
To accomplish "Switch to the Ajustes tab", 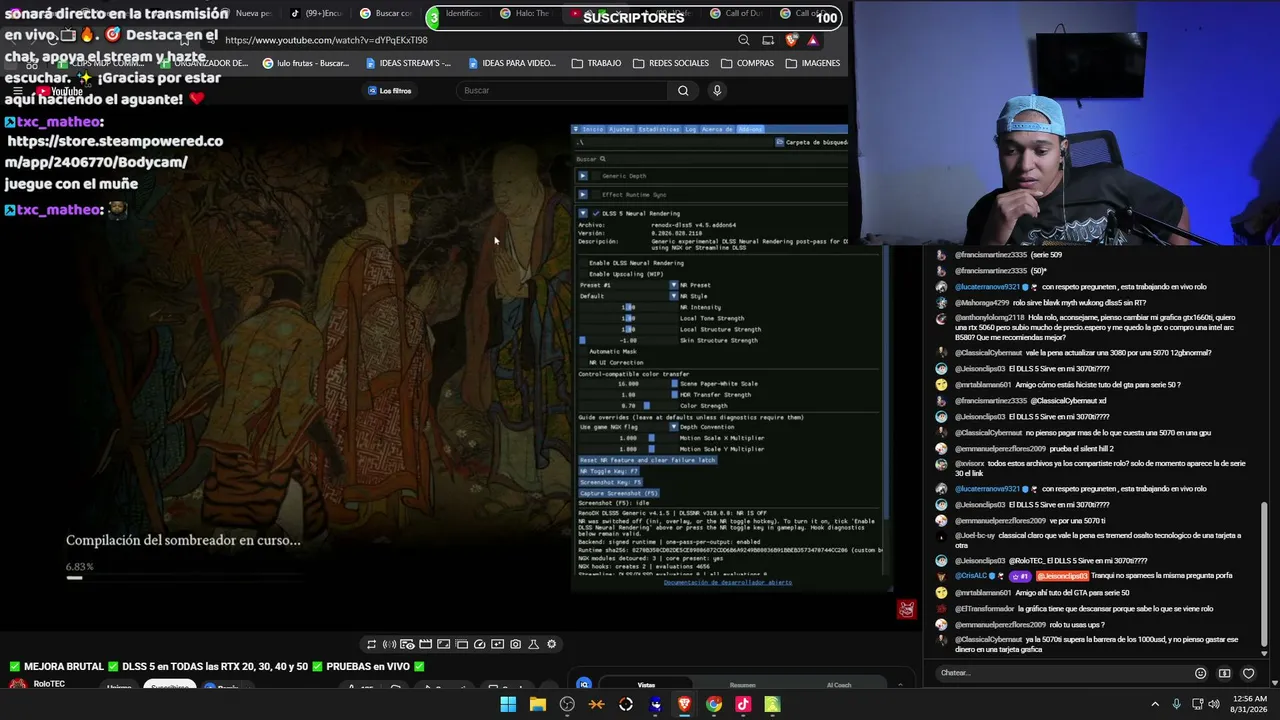I will (621, 129).
